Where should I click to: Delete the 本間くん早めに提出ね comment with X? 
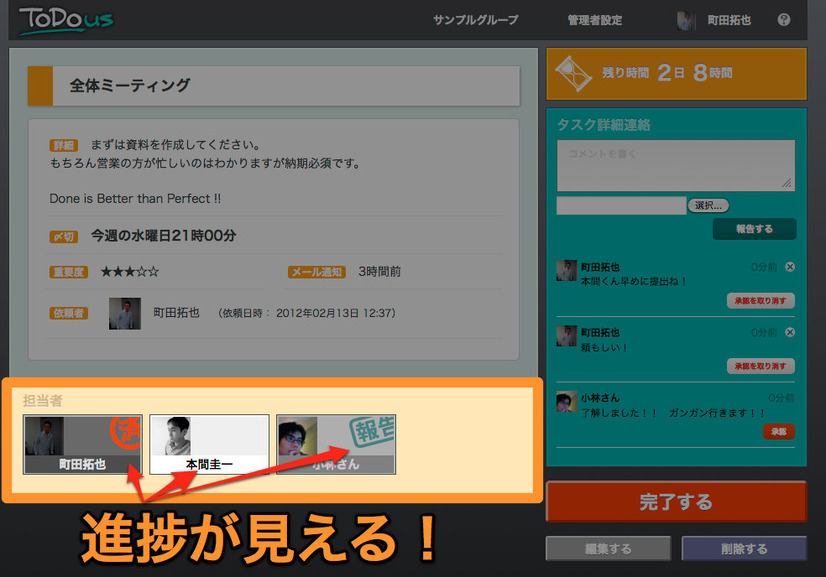click(x=790, y=267)
